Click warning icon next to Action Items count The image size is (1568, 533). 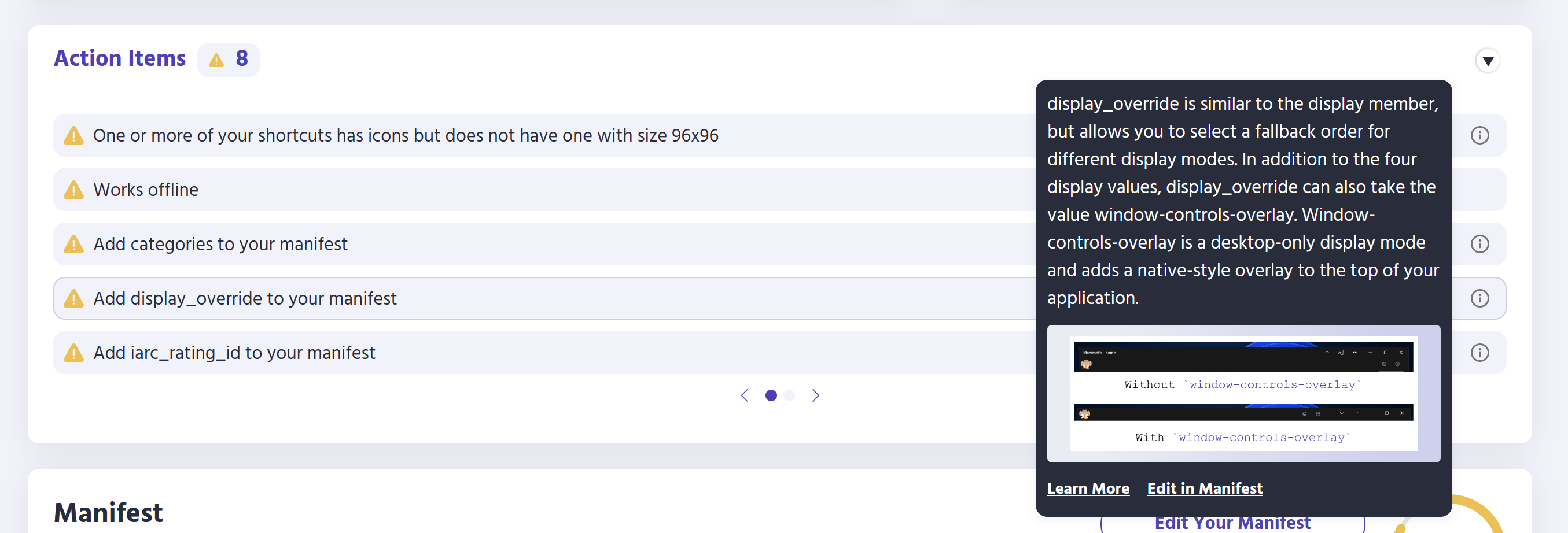[216, 60]
